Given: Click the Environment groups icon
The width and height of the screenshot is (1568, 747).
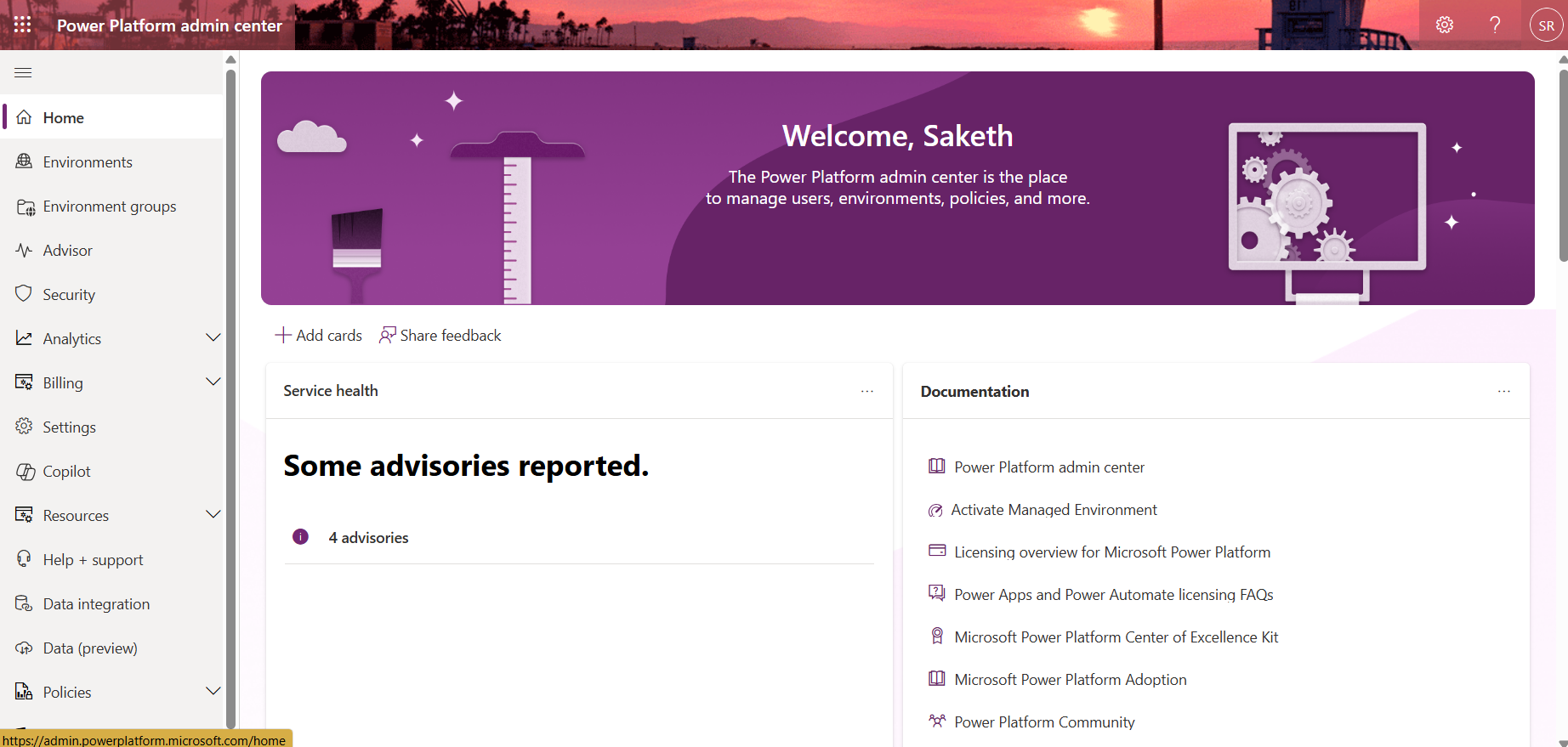Looking at the screenshot, I should [x=25, y=207].
